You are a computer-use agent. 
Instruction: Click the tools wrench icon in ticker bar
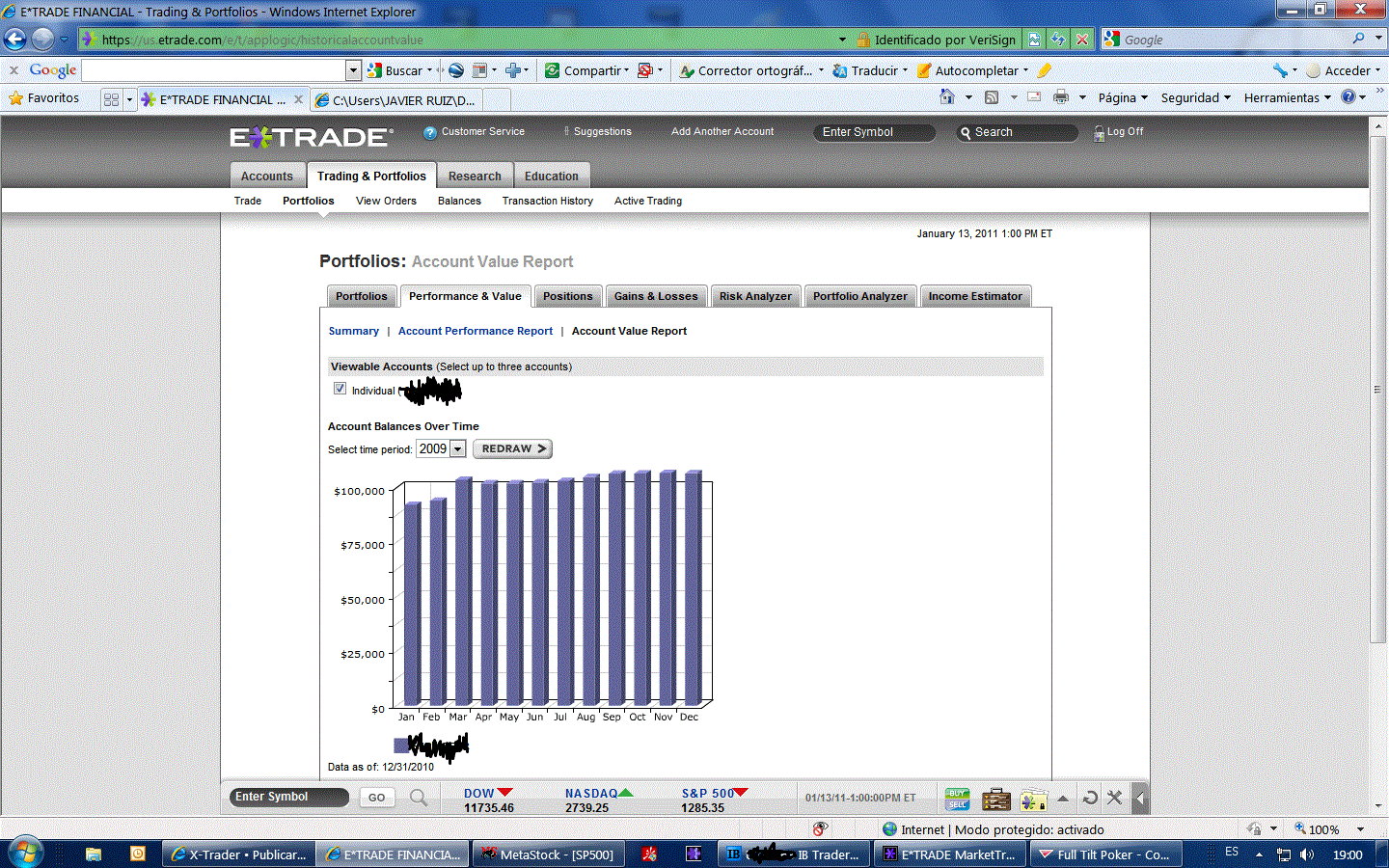(1115, 798)
